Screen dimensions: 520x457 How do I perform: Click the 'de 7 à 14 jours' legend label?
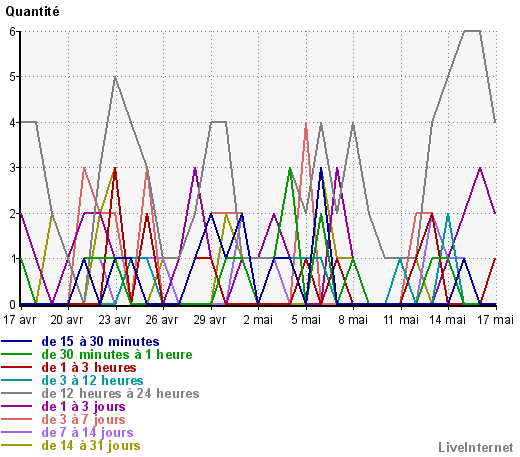(87, 433)
